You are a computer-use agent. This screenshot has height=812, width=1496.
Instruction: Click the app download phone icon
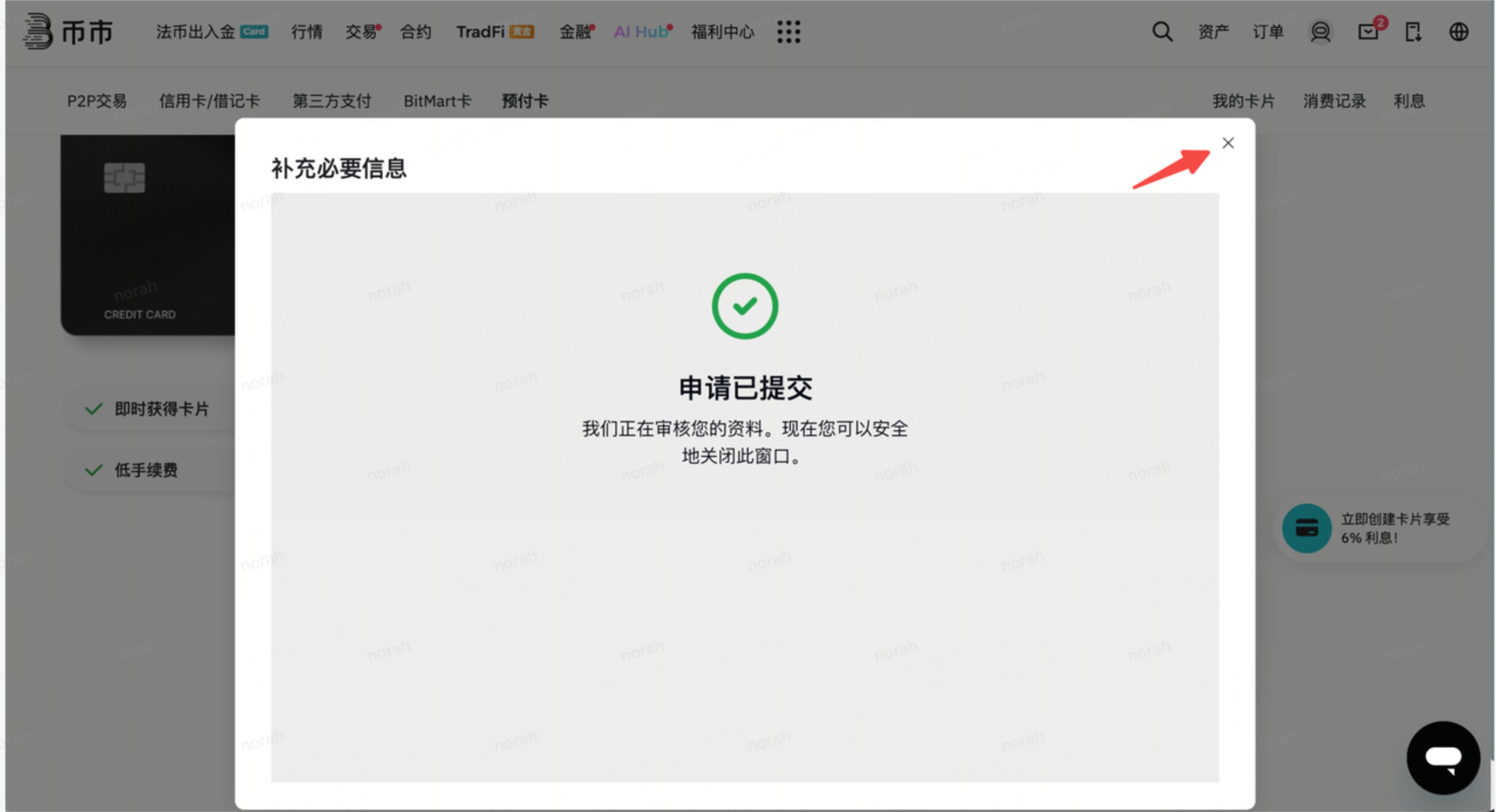point(1413,32)
